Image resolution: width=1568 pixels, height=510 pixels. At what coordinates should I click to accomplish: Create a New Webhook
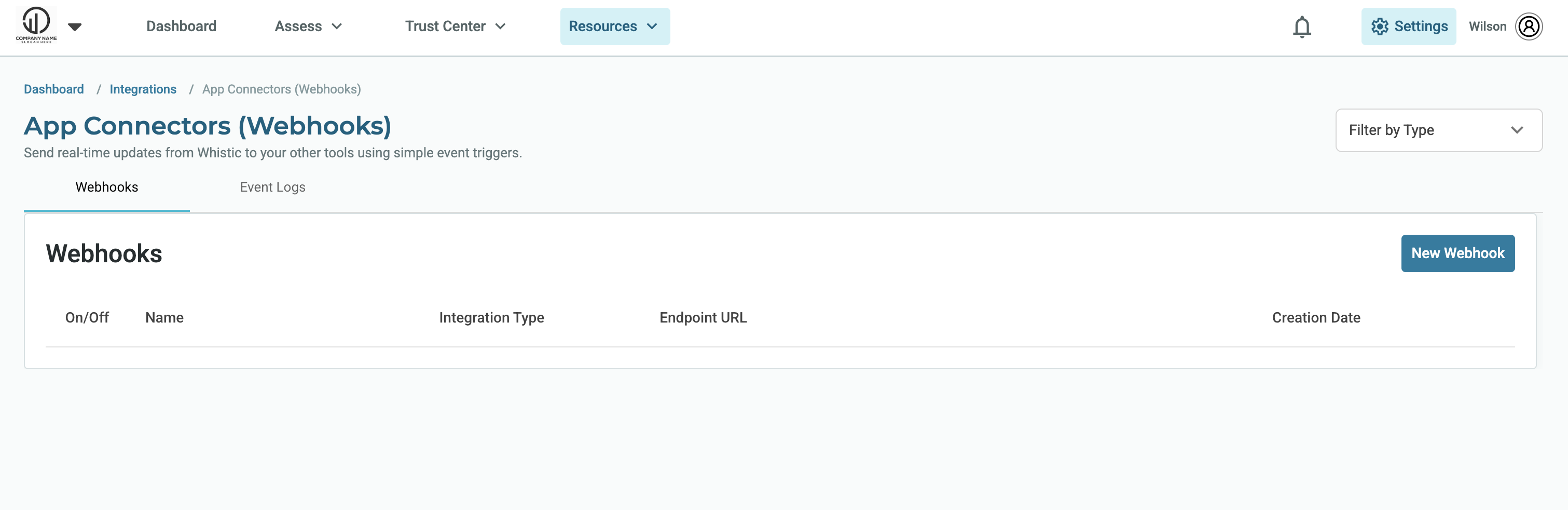pos(1457,253)
